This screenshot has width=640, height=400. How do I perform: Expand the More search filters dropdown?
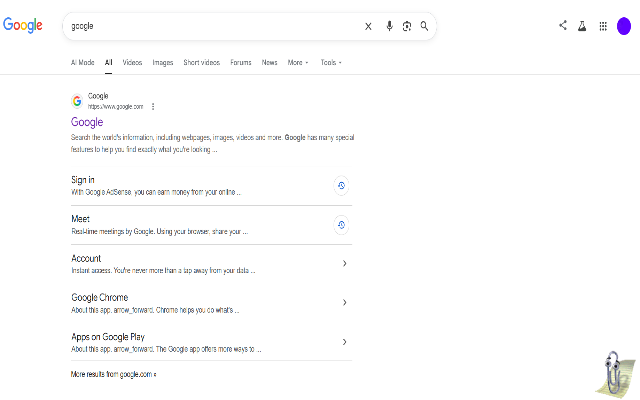(298, 62)
